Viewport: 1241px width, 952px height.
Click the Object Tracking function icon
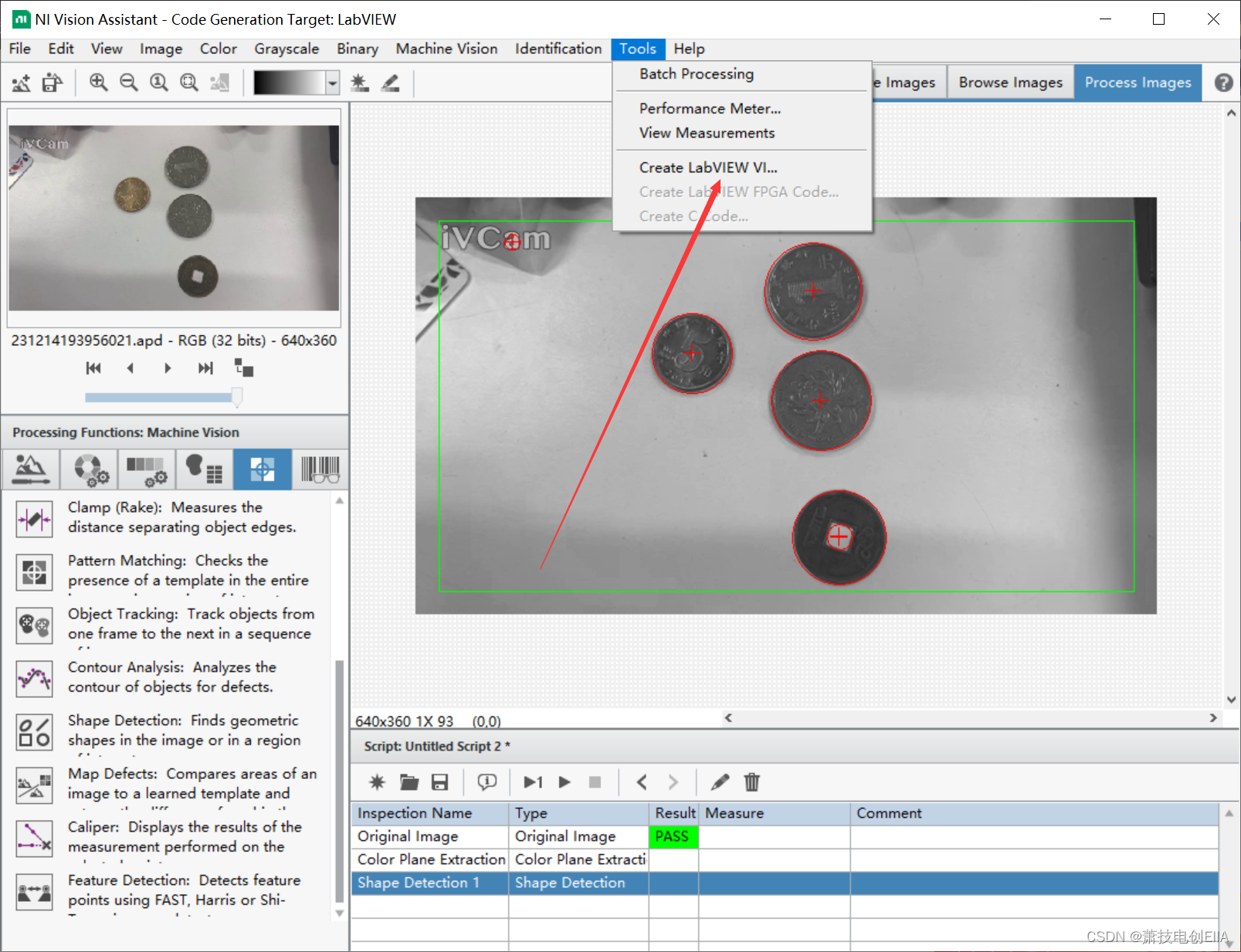coord(34,625)
